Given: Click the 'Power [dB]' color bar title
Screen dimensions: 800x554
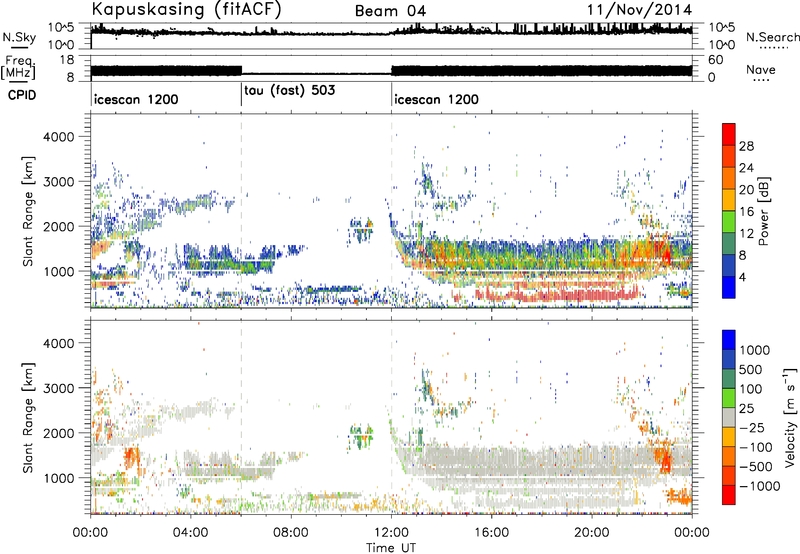Looking at the screenshot, I should coord(763,211).
